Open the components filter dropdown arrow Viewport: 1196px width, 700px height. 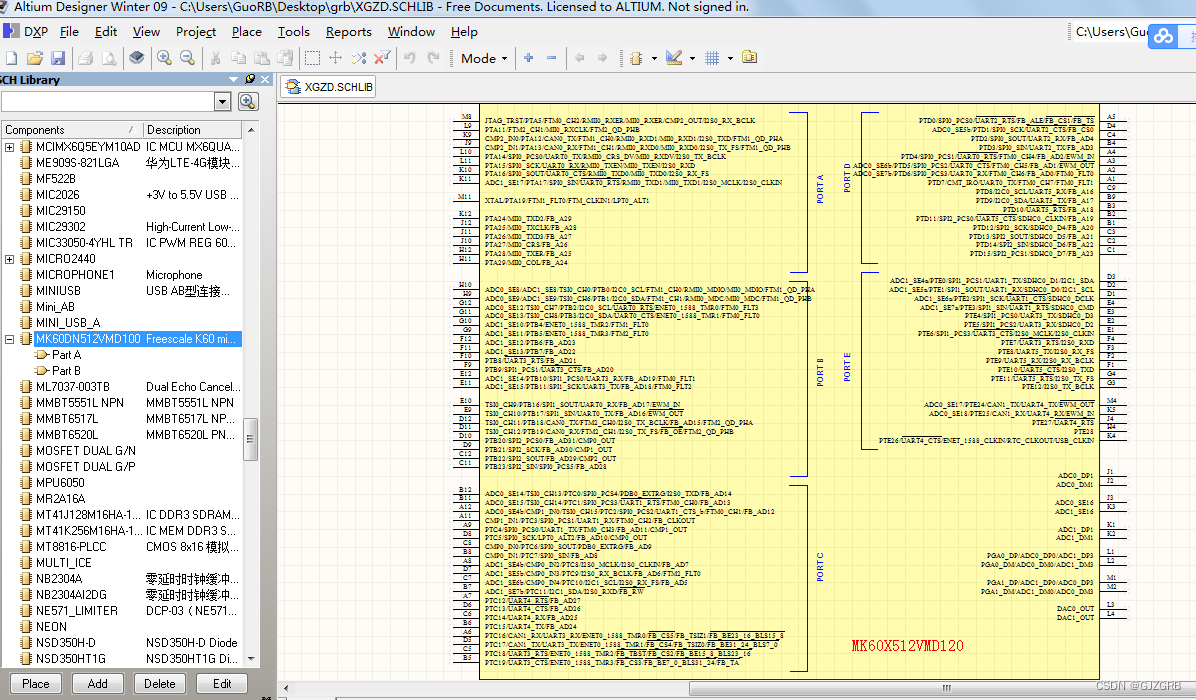[x=224, y=101]
